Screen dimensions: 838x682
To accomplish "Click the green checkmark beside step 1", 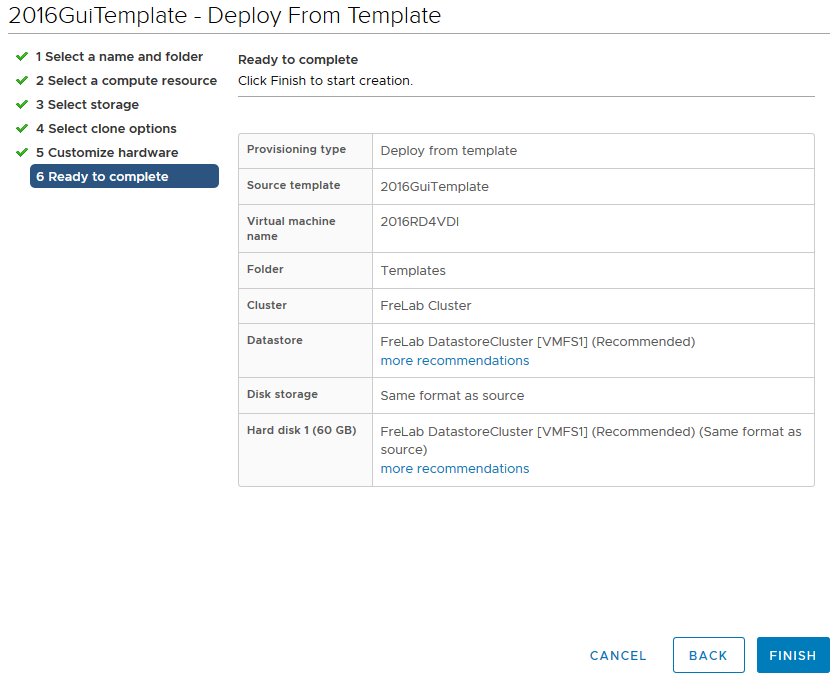I will coord(21,57).
